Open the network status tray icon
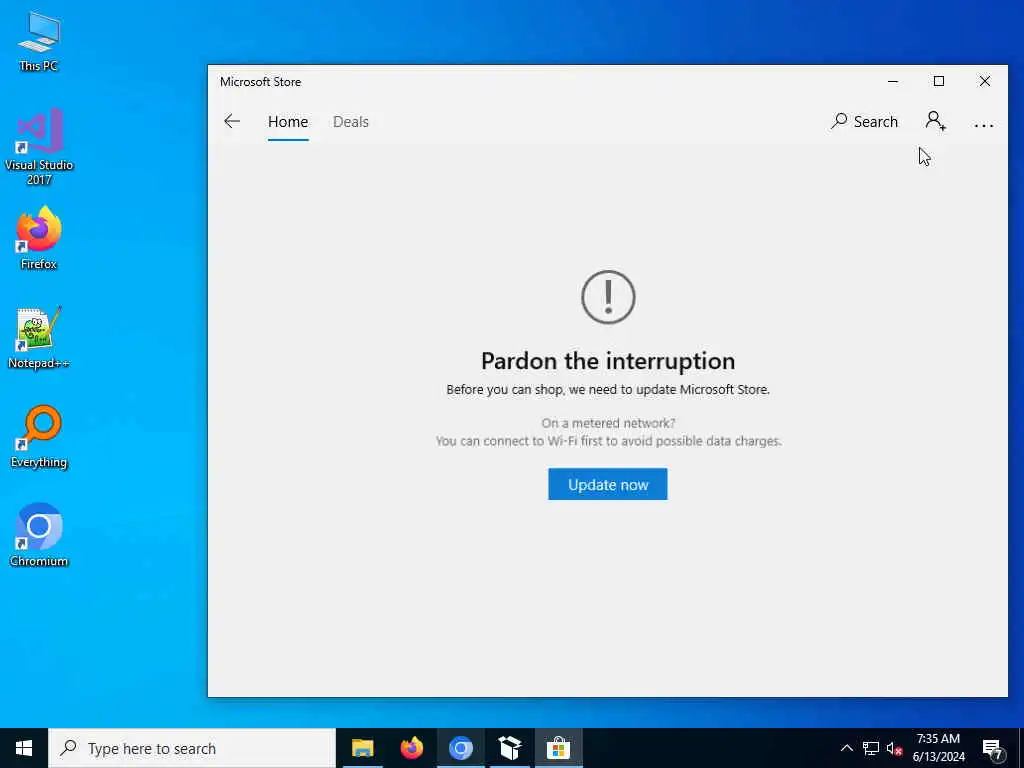The height and width of the screenshot is (768, 1024). (871, 748)
